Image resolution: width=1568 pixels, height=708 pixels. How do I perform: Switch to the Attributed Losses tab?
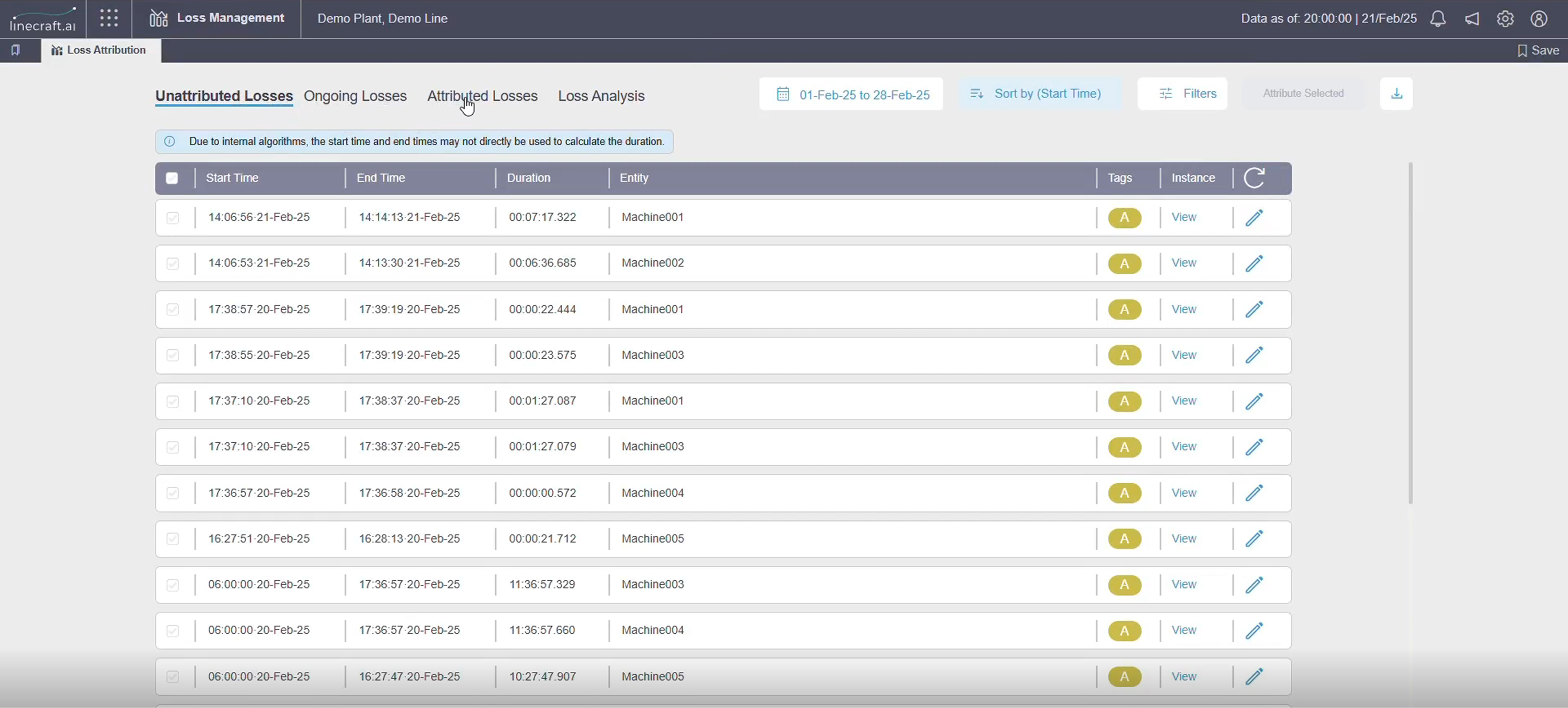click(482, 96)
